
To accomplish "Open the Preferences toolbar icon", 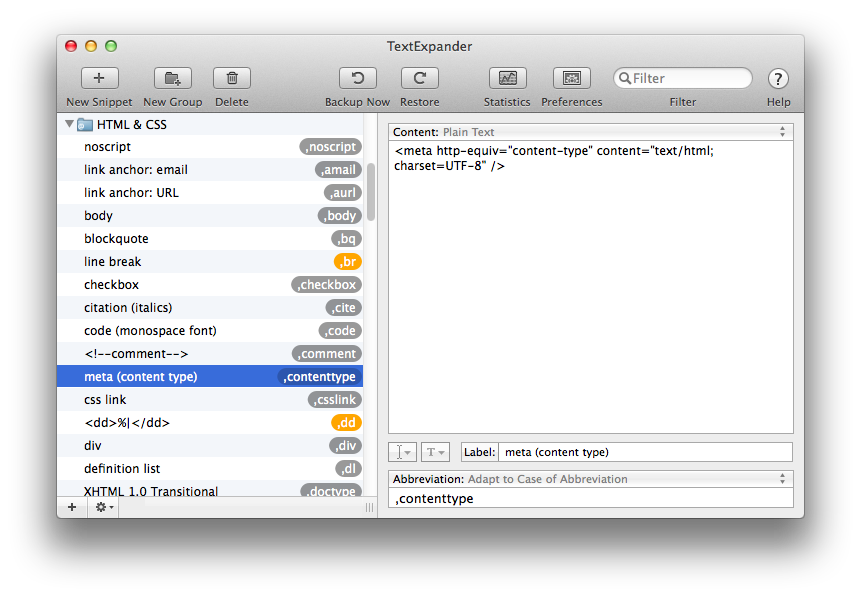I will [571, 78].
